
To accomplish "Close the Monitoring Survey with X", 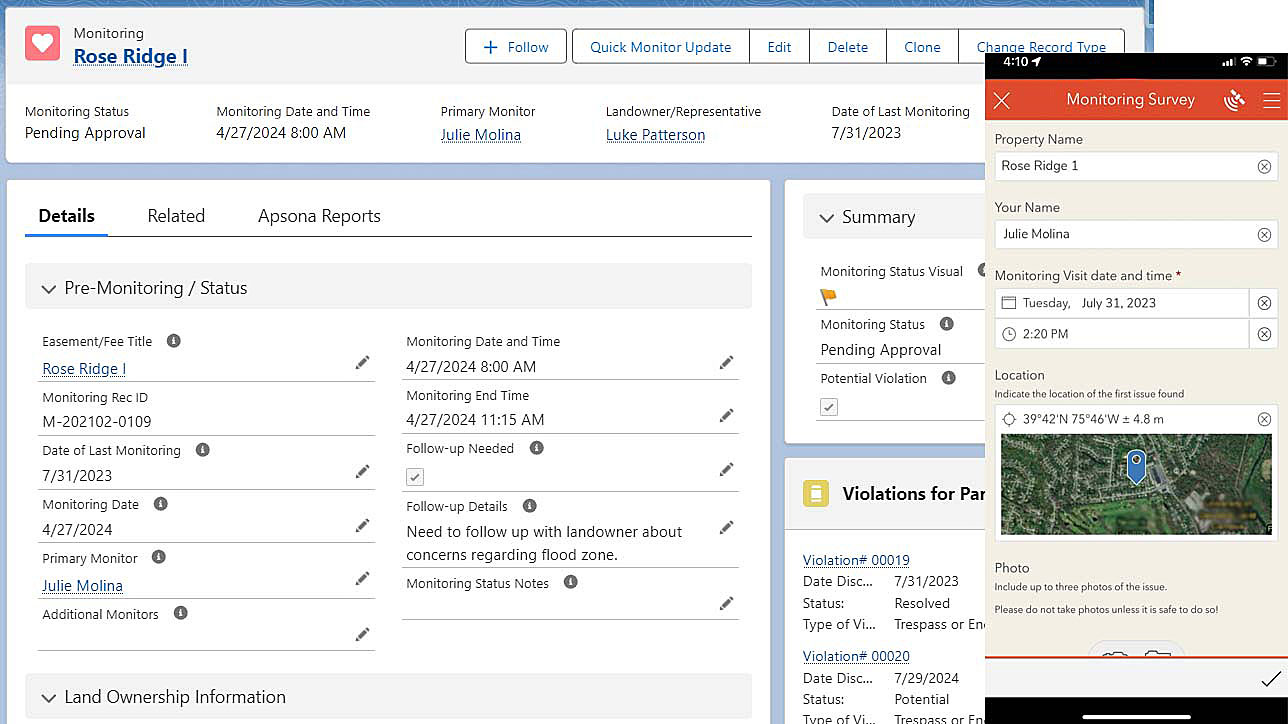I will point(1002,100).
